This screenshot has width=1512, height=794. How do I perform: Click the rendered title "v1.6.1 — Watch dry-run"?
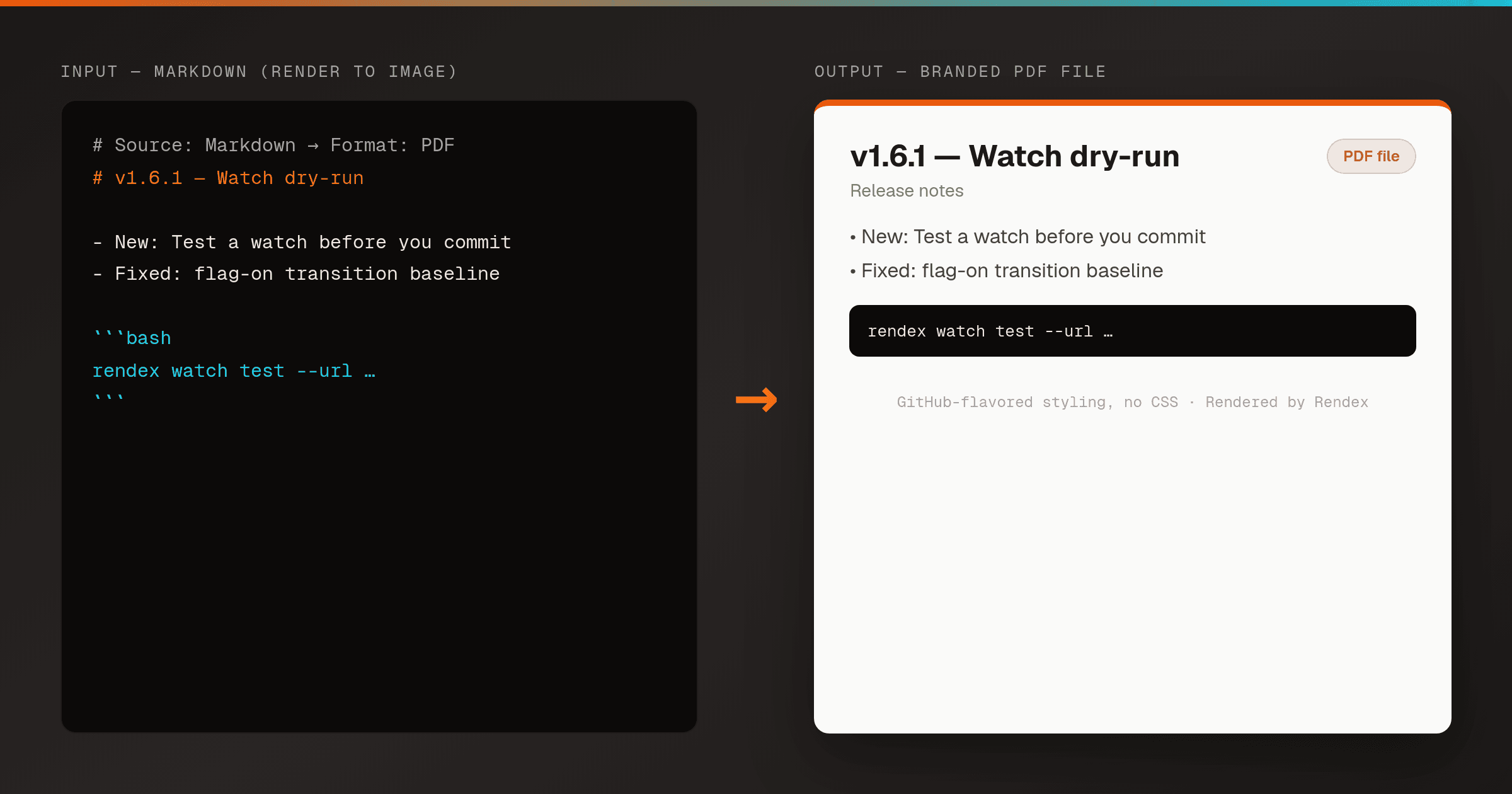(x=1014, y=156)
